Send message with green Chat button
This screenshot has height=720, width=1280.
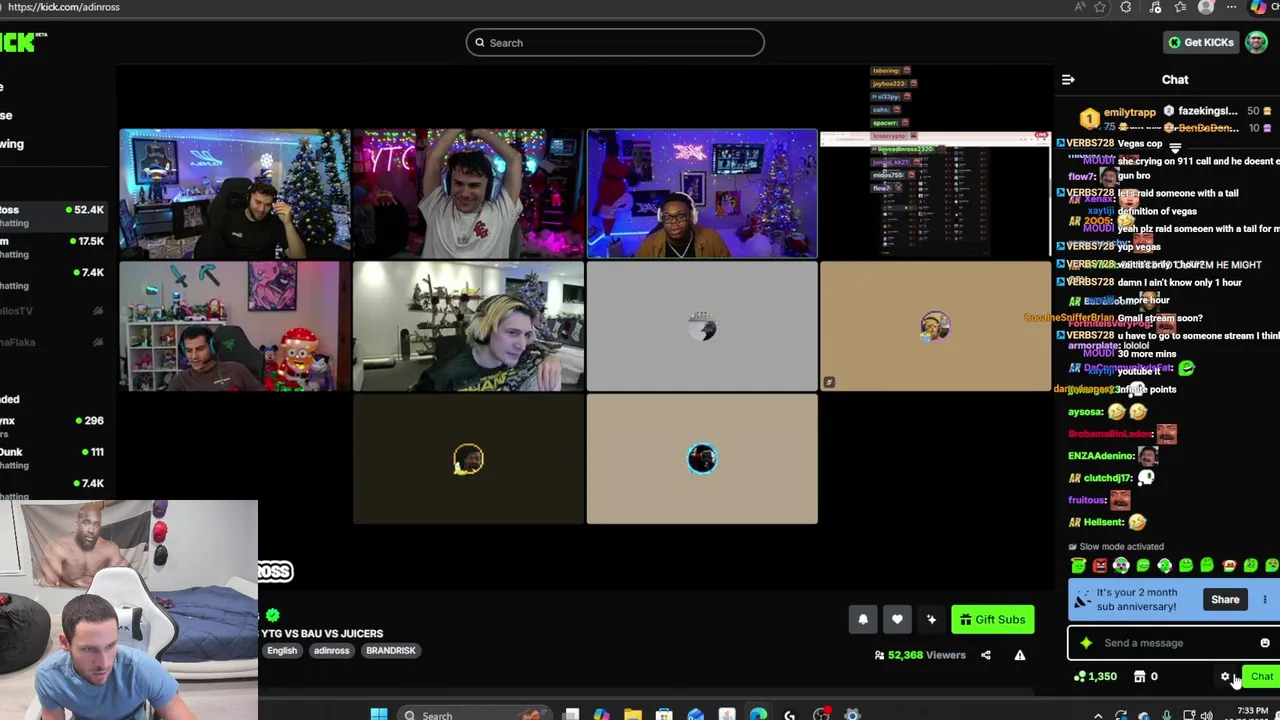(1261, 677)
